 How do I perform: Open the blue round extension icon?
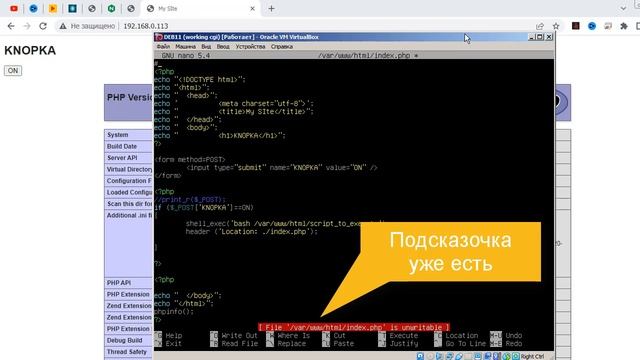[x=592, y=26]
